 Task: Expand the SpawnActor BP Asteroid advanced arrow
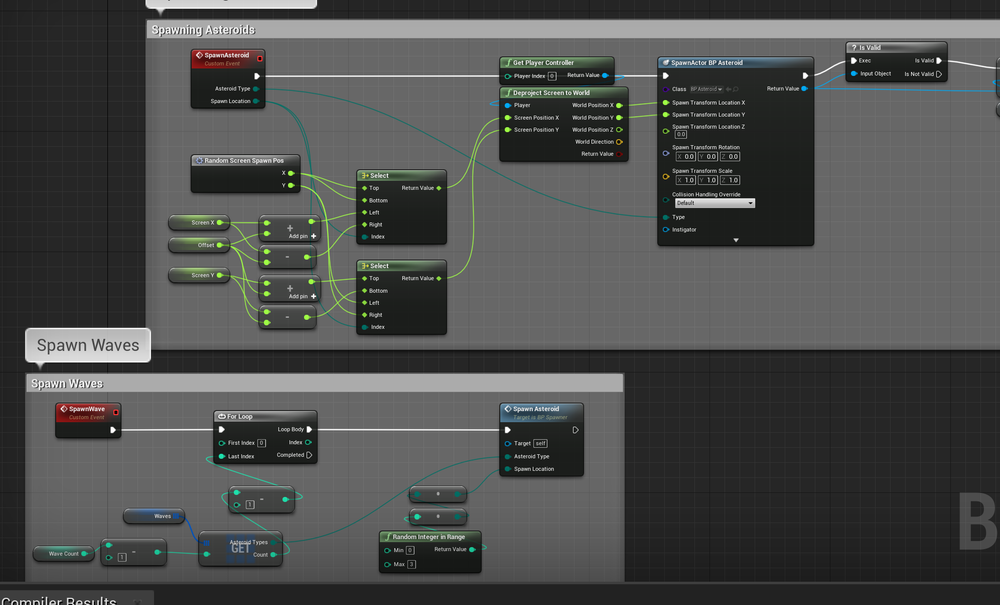click(736, 240)
